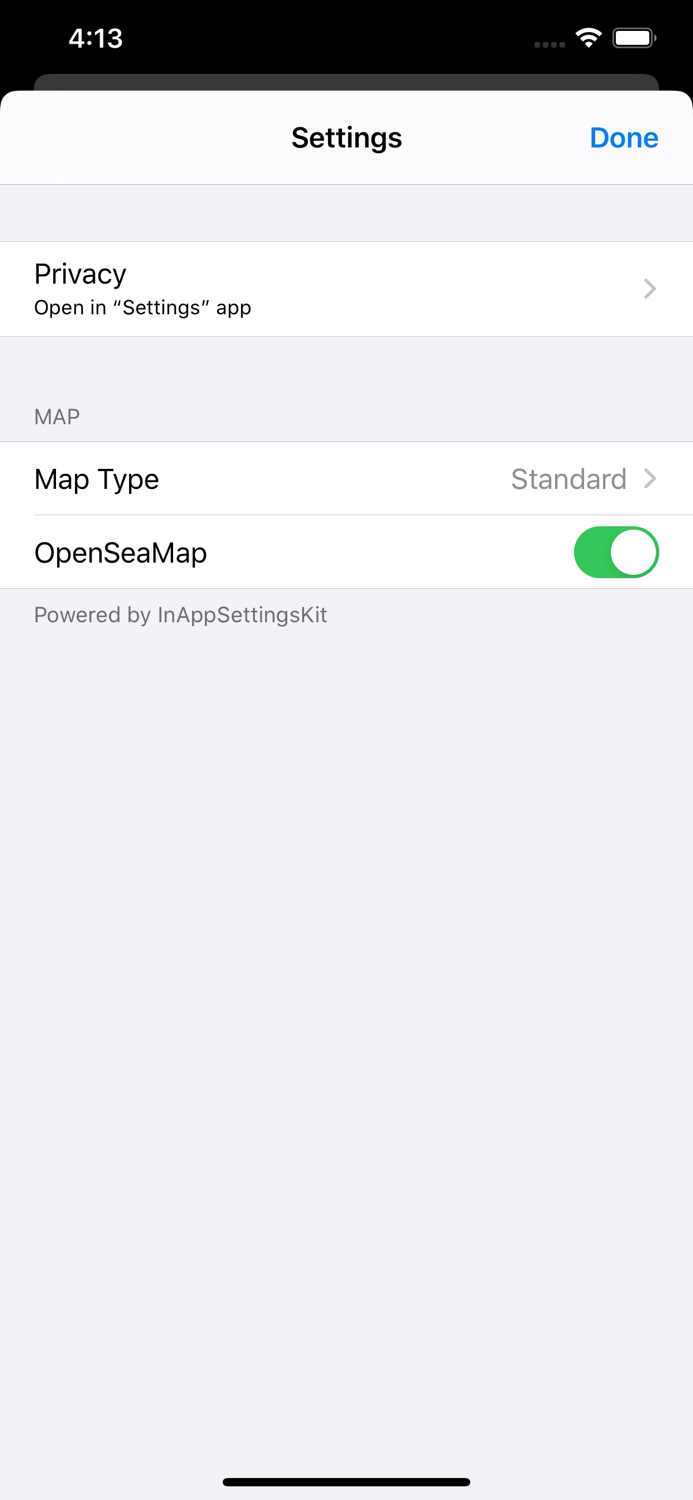693x1500 pixels.
Task: Tap Done to dismiss Settings
Action: coord(623,137)
